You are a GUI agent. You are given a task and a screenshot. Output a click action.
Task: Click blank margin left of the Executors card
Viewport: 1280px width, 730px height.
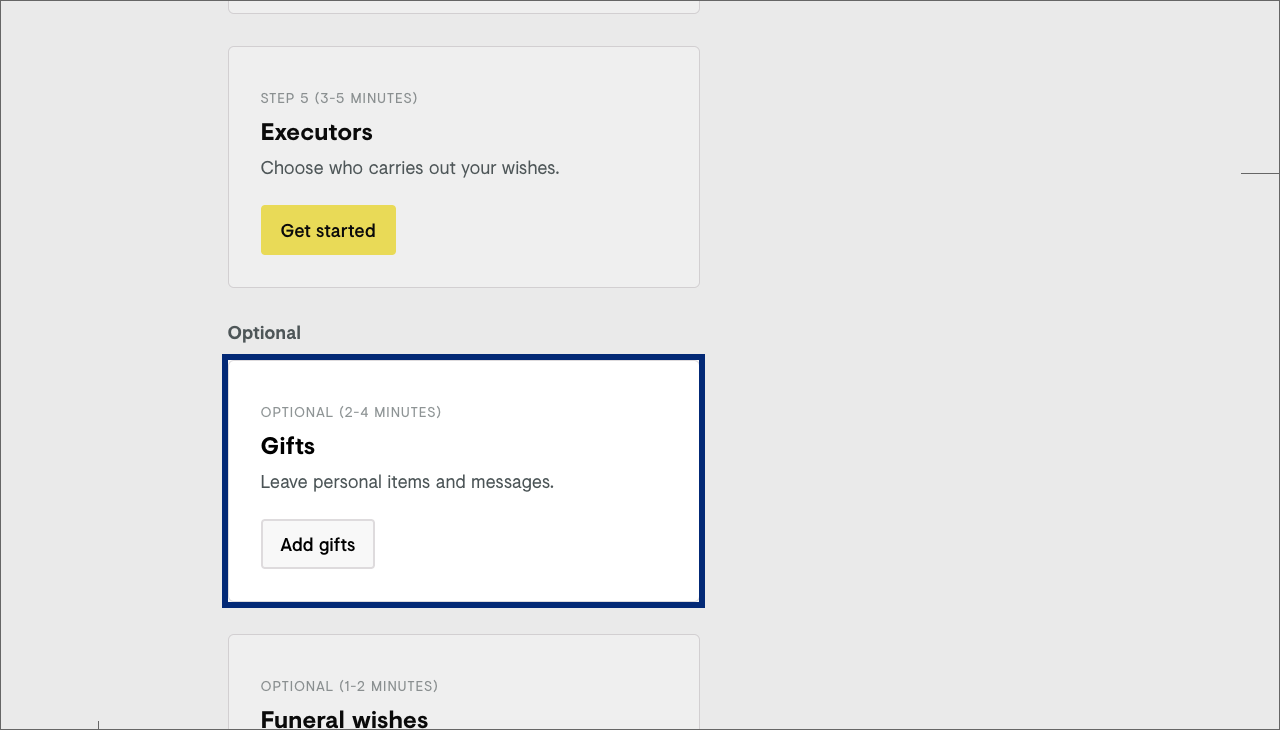(x=120, y=170)
